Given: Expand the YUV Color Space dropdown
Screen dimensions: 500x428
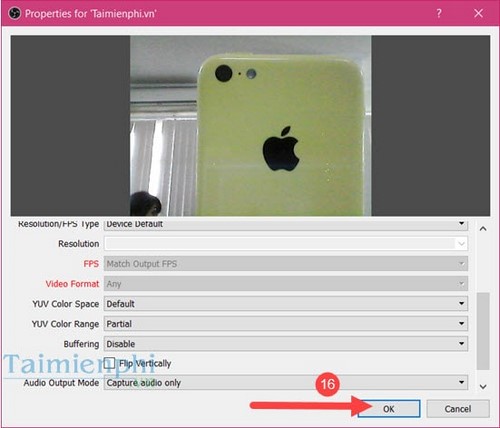Looking at the screenshot, I should coord(286,304).
